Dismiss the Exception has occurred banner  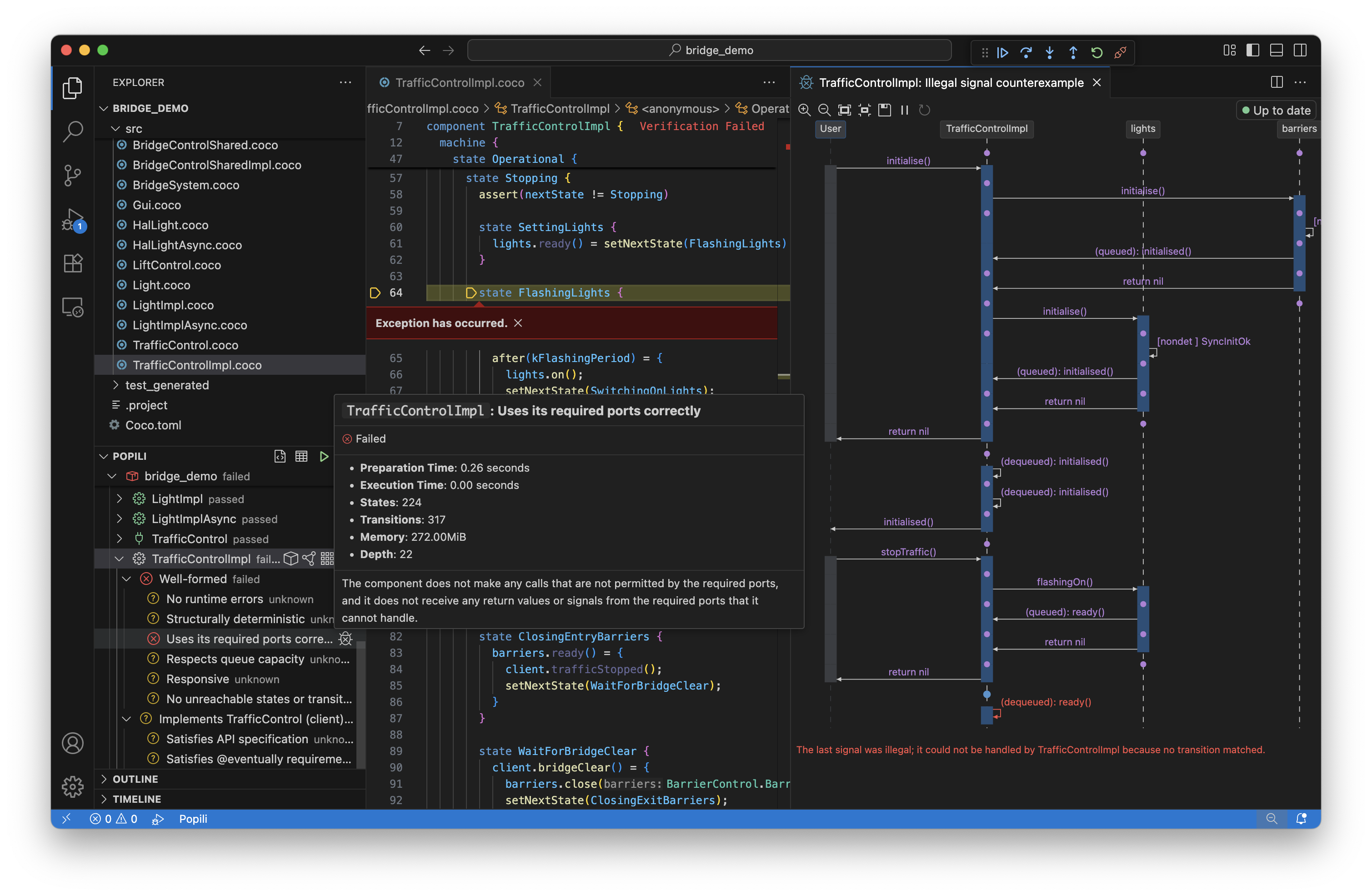tap(518, 323)
